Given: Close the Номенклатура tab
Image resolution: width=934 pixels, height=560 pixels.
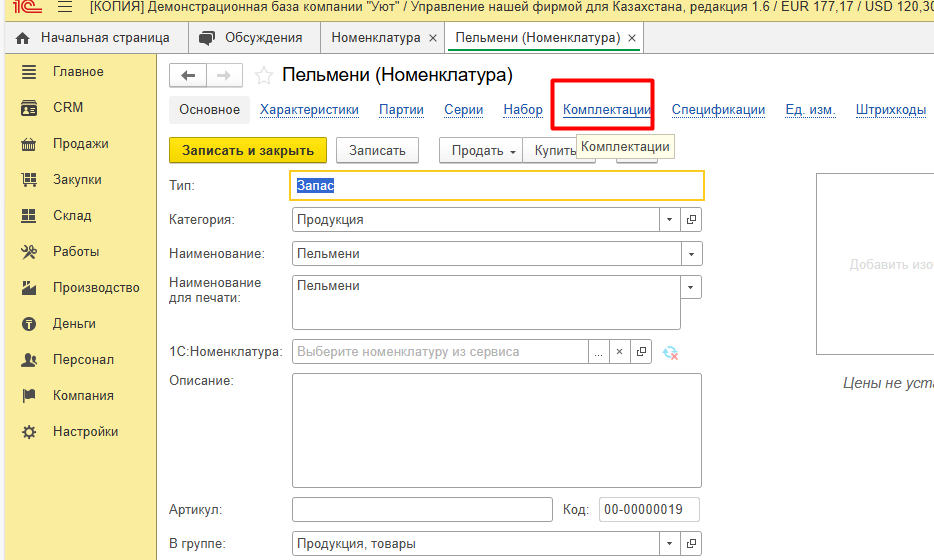Looking at the screenshot, I should (x=432, y=38).
